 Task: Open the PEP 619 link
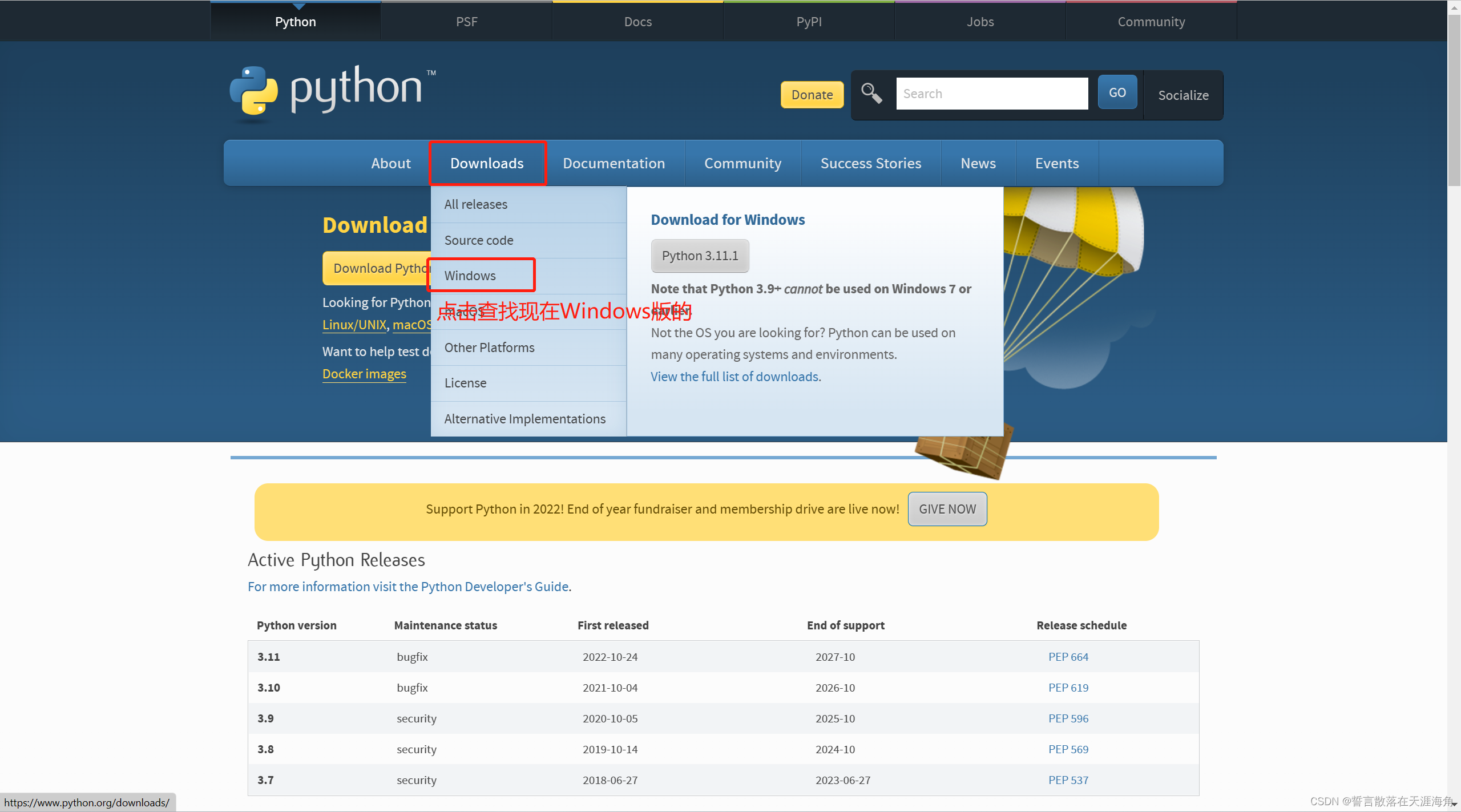[1068, 688]
